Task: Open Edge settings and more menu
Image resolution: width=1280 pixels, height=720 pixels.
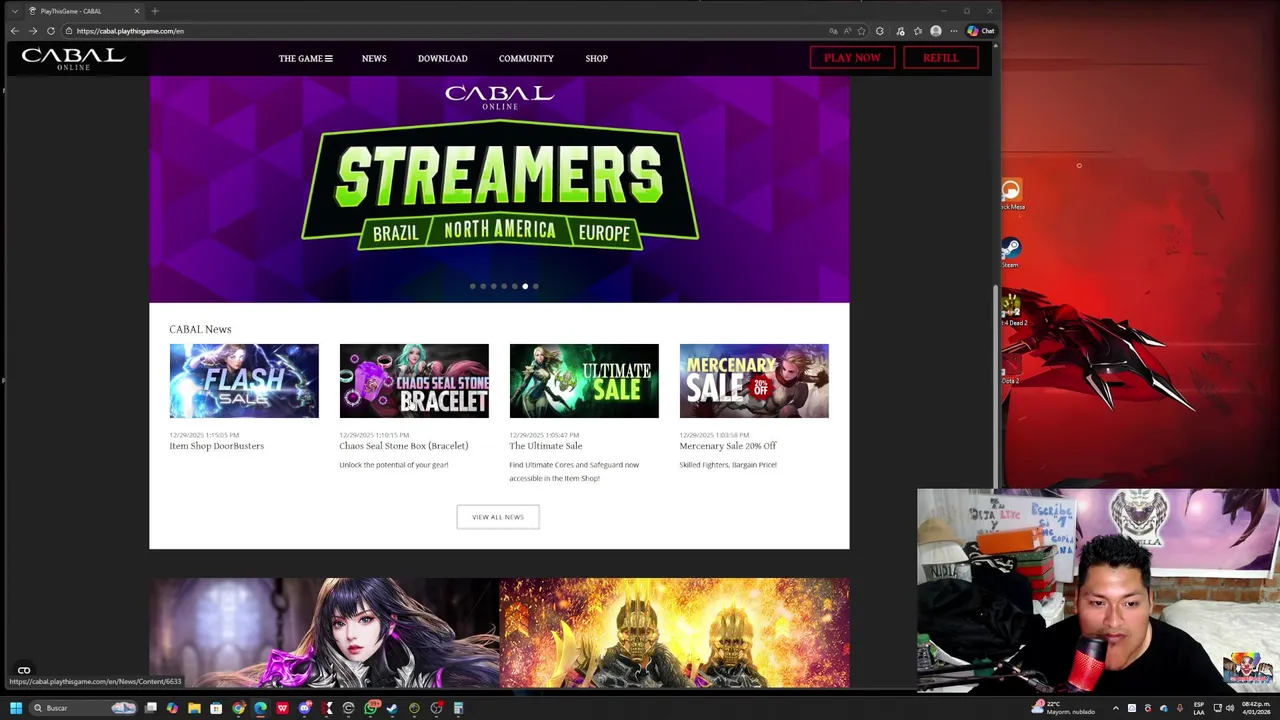Action: coord(953,31)
